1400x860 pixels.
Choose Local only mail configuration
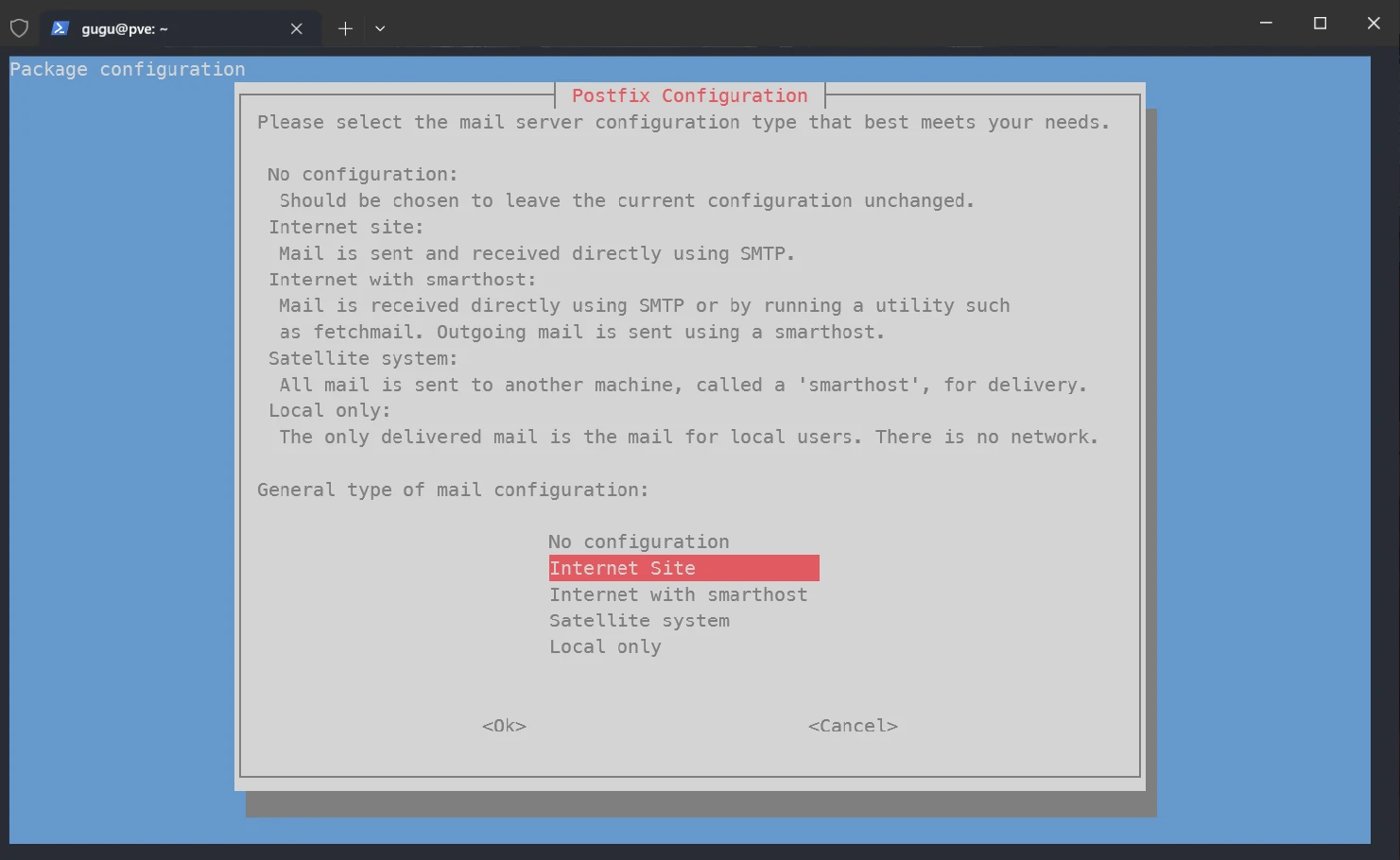pos(605,647)
